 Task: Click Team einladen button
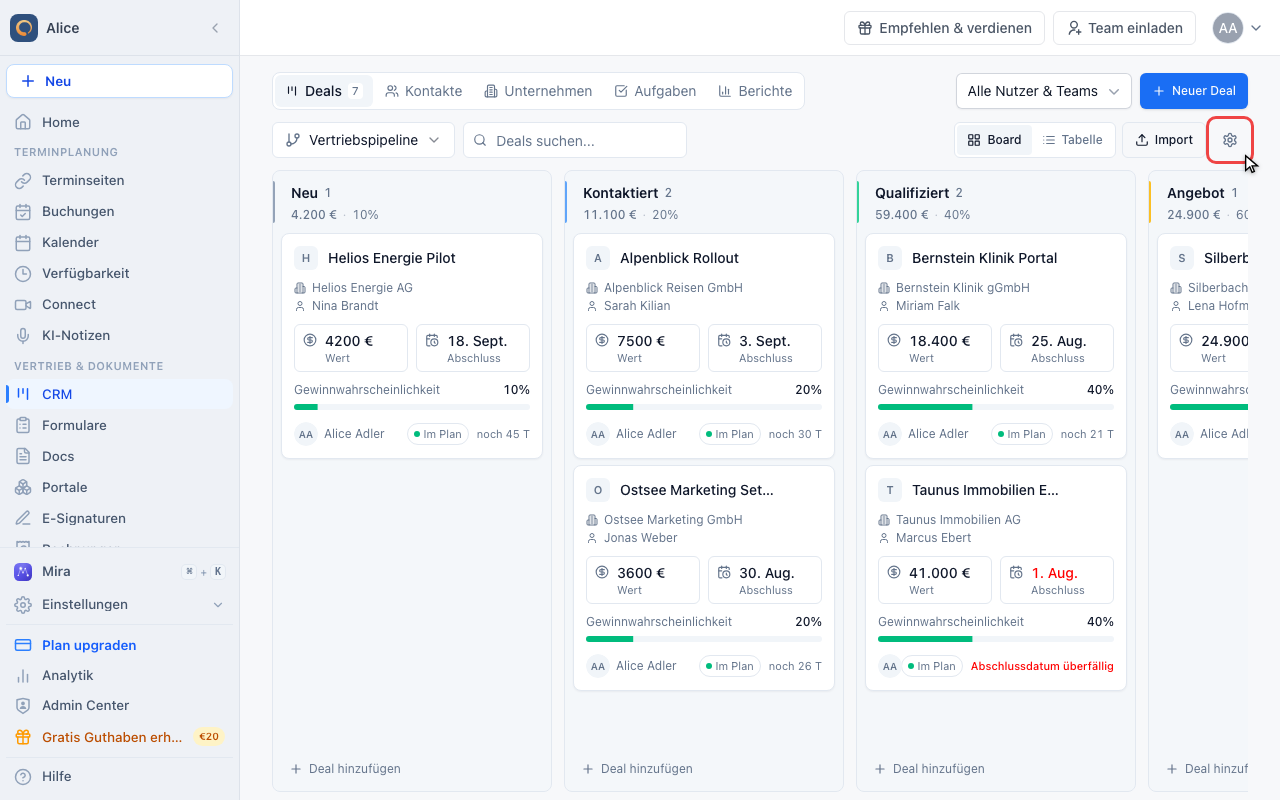pos(1124,28)
